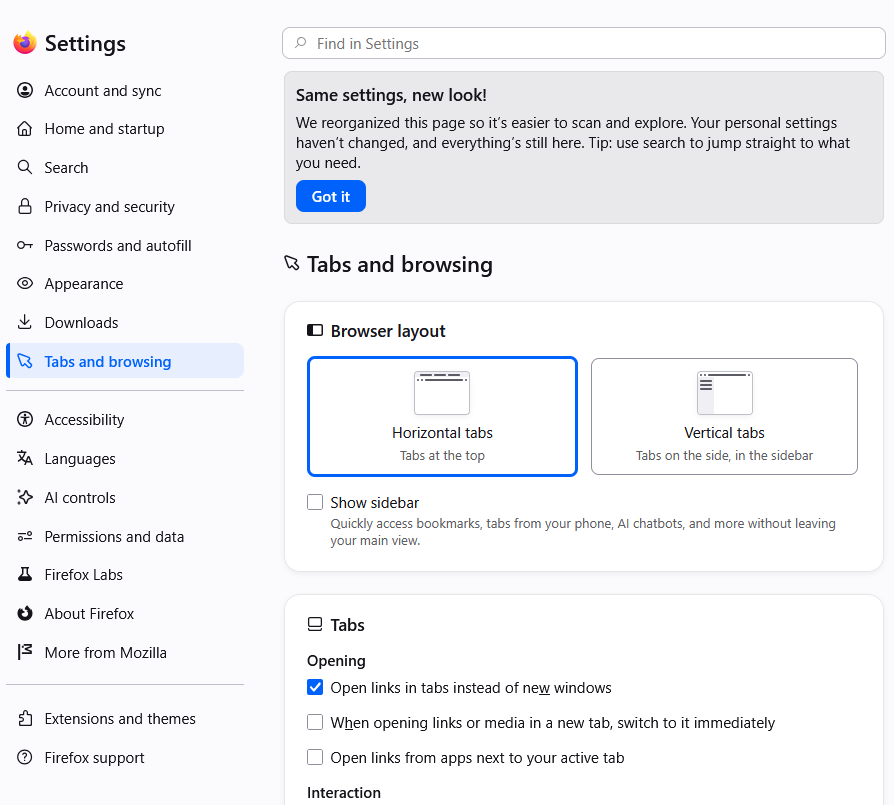The width and height of the screenshot is (894, 805).
Task: Check switch to new tab immediately option
Action: coord(315,722)
